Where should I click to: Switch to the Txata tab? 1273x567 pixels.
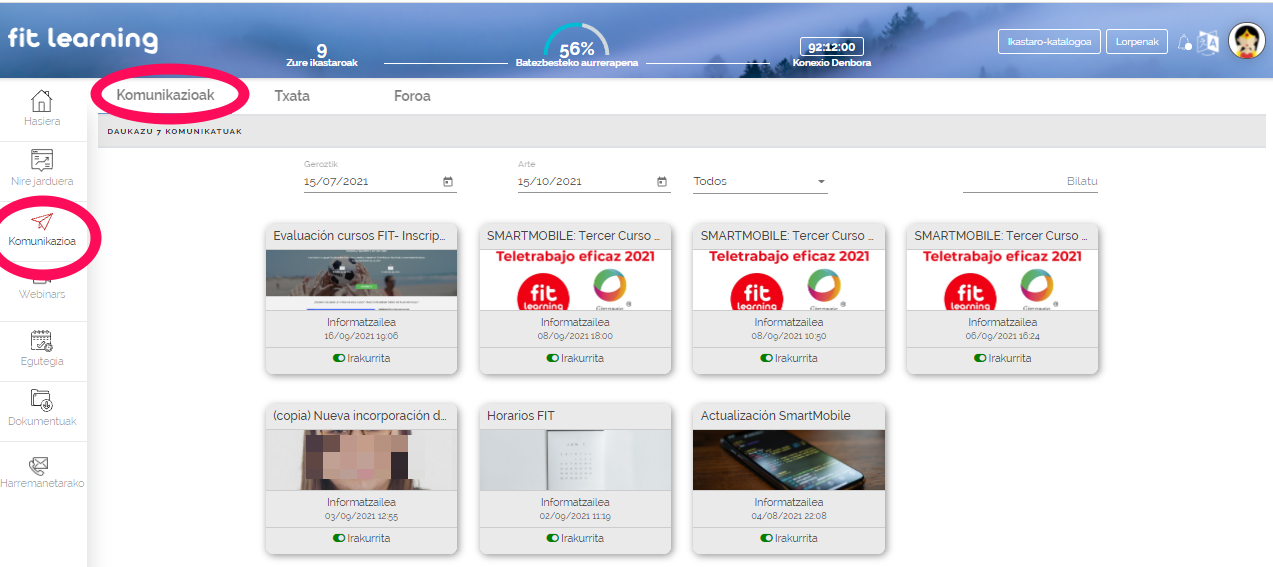[x=292, y=96]
